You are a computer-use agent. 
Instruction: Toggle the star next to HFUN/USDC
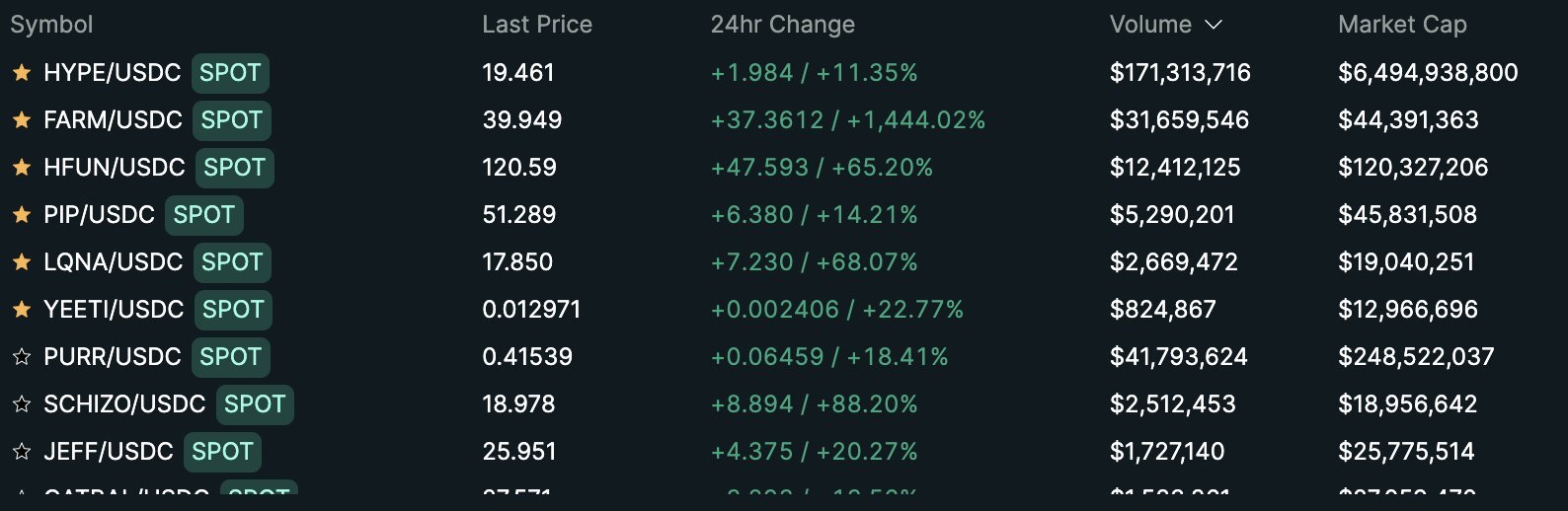[22, 167]
